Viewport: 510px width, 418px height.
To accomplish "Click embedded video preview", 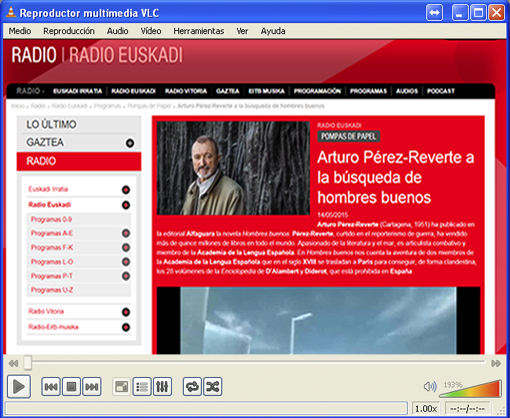I will 318,320.
